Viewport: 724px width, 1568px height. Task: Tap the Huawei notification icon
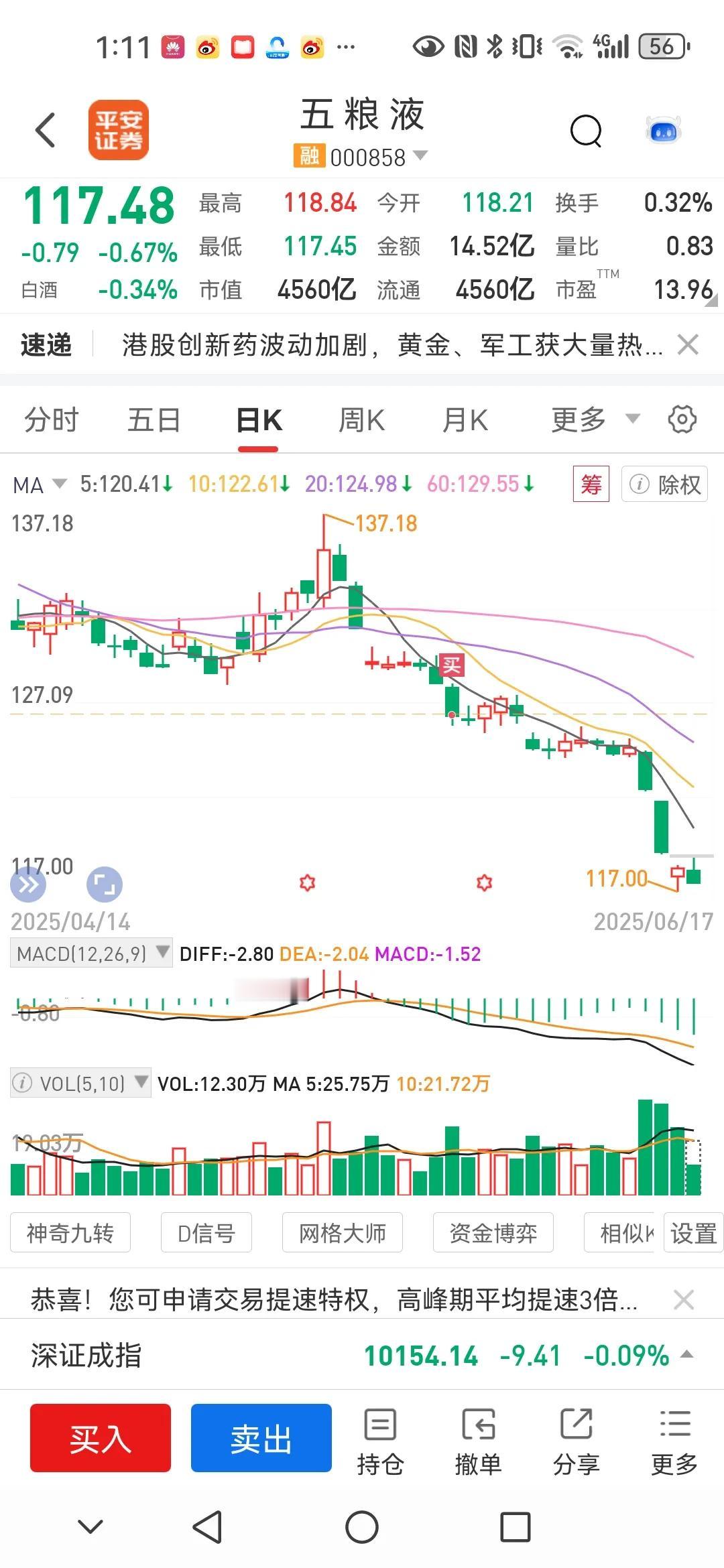(173, 48)
